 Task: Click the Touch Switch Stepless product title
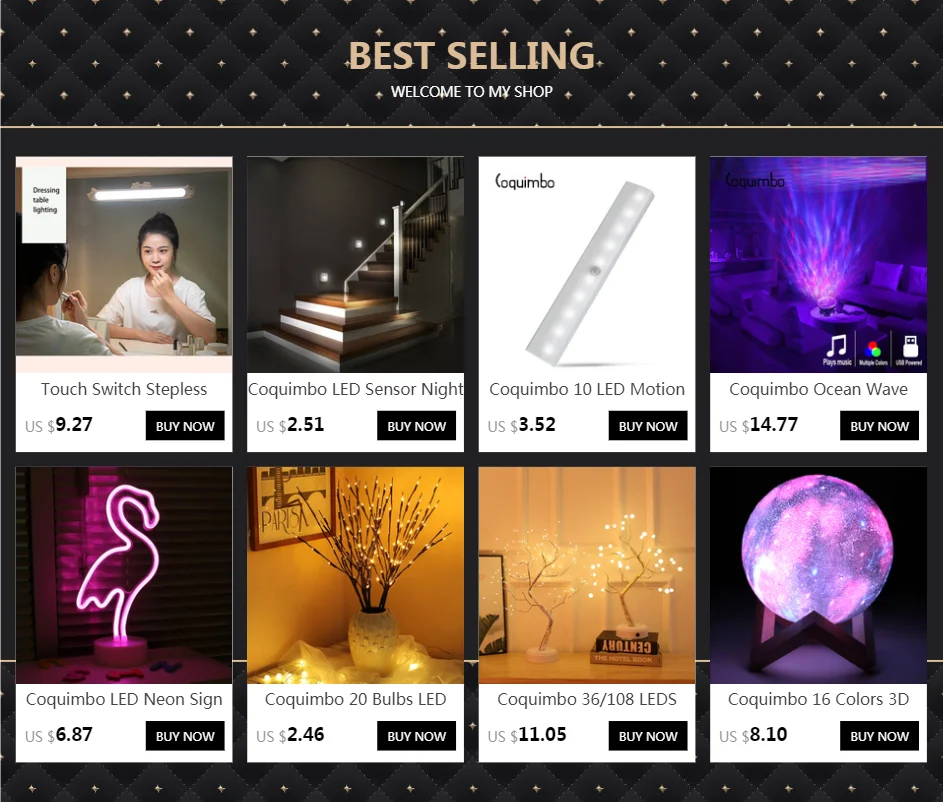124,389
